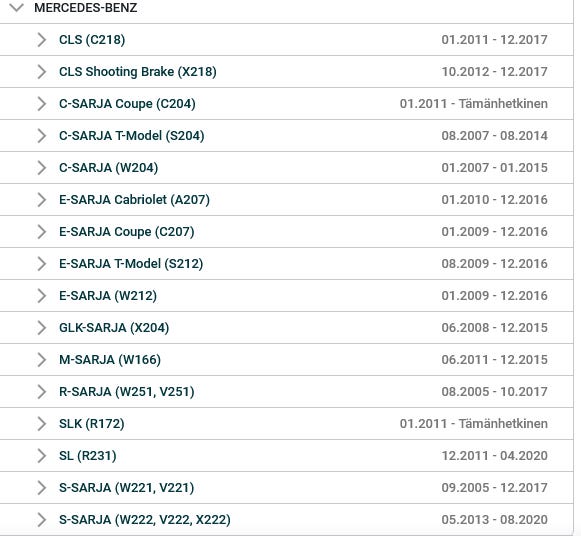Expand E-SARJA Cabriolet (A207) chevron
This screenshot has width=581, height=536.
pos(42,200)
